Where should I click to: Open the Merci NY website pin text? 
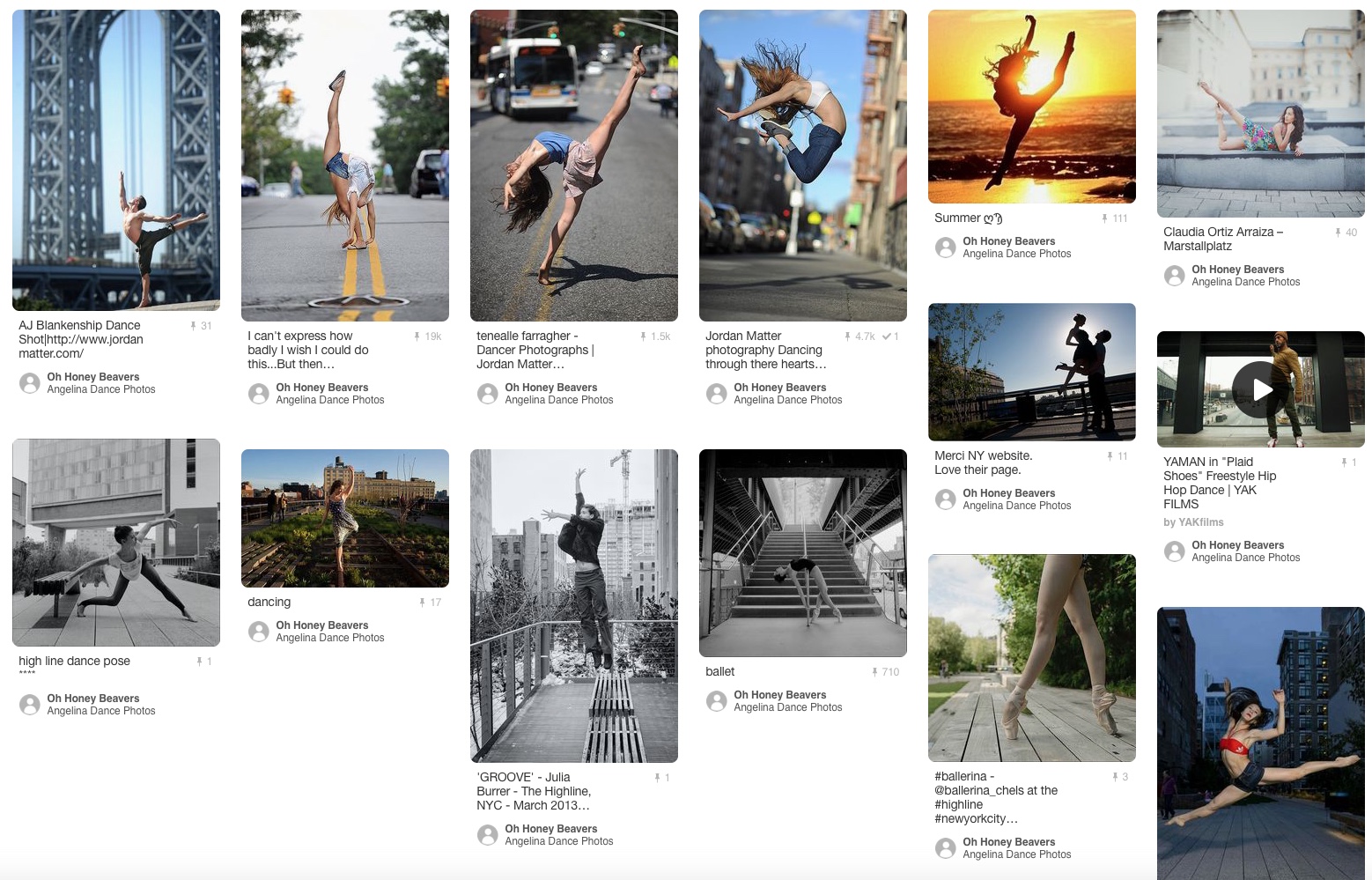(x=984, y=462)
